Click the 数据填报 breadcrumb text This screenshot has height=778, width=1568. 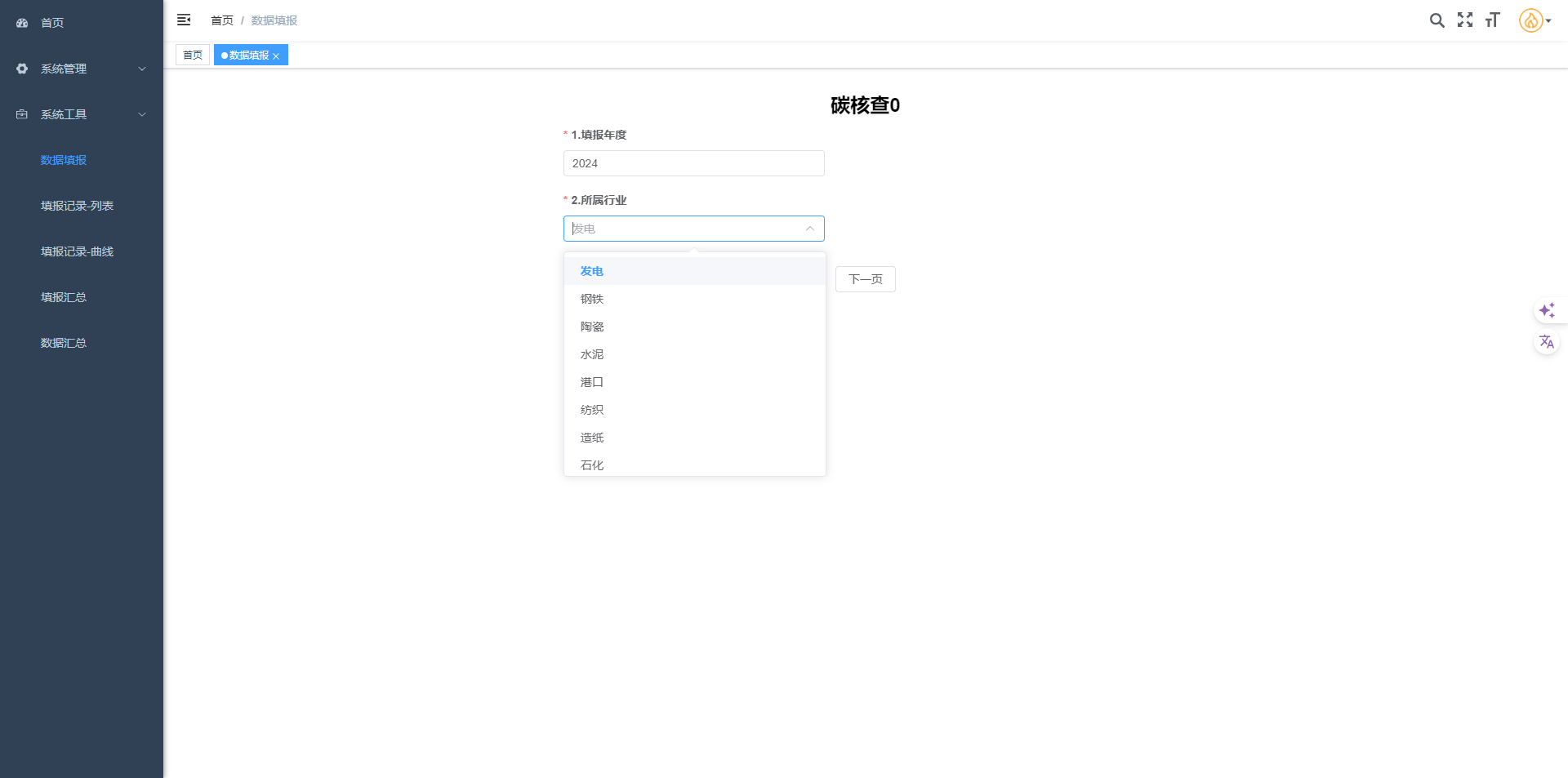274,20
